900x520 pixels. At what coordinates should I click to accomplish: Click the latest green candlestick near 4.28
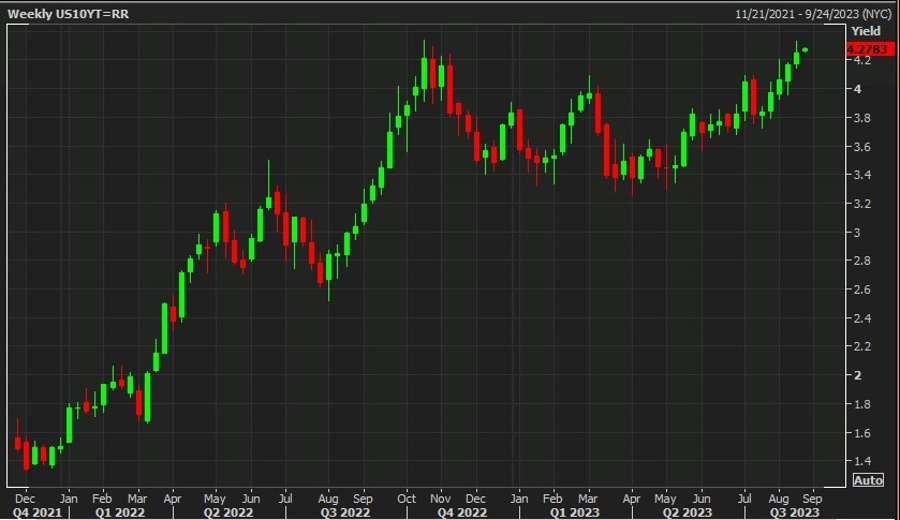point(806,50)
